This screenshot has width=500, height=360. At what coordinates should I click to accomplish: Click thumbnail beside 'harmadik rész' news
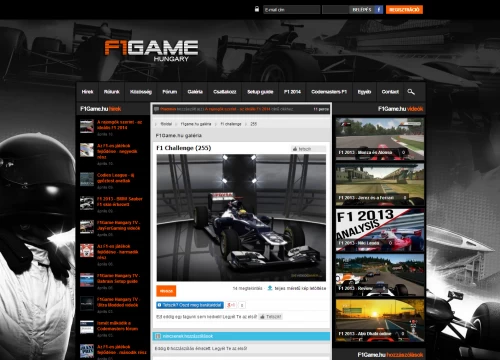tap(87, 250)
